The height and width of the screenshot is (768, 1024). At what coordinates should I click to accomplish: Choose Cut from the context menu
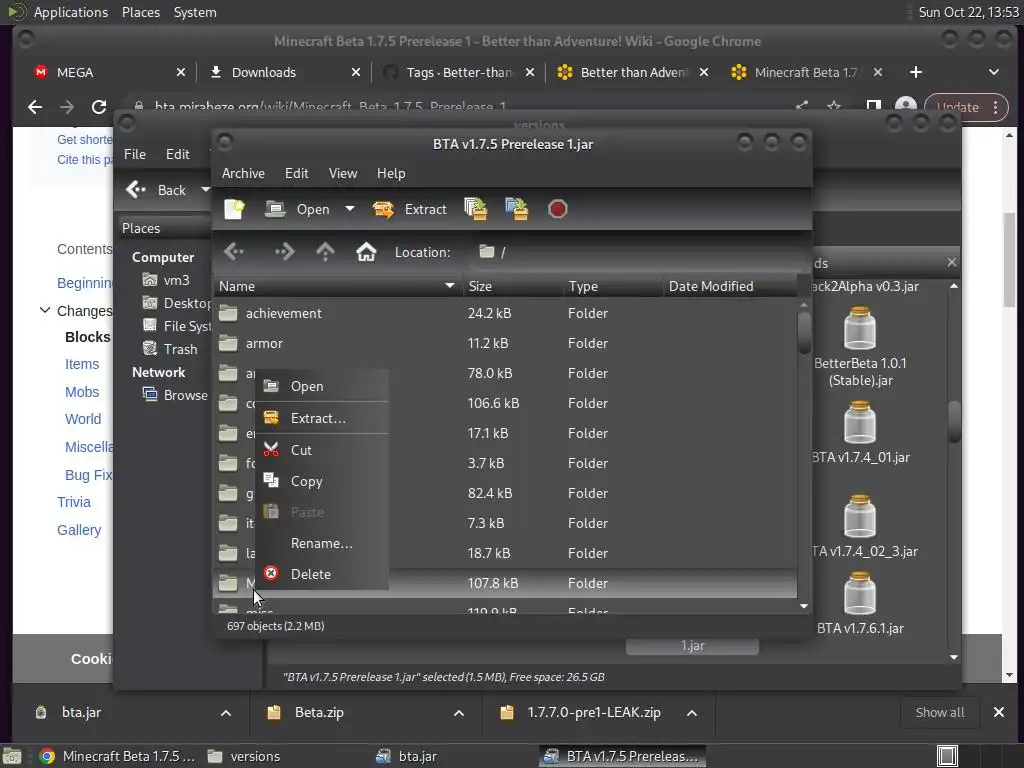pos(322,450)
